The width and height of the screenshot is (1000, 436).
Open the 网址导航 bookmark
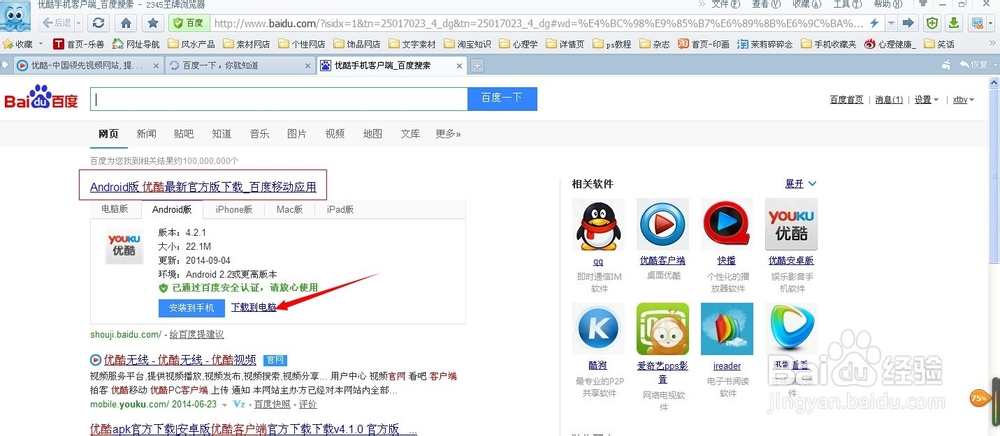point(136,45)
